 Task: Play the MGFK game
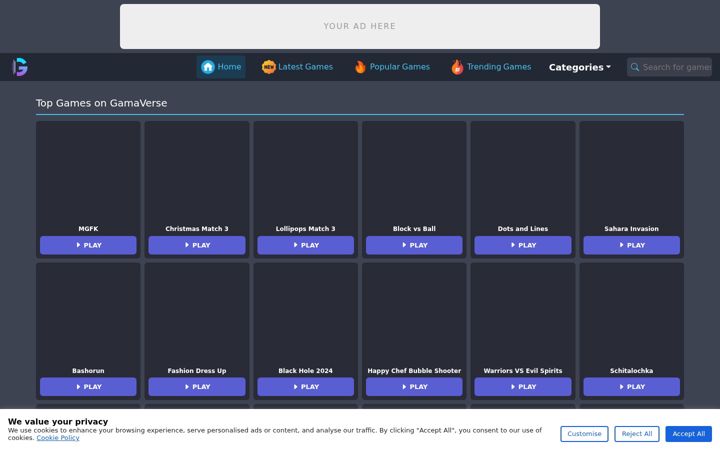88,245
